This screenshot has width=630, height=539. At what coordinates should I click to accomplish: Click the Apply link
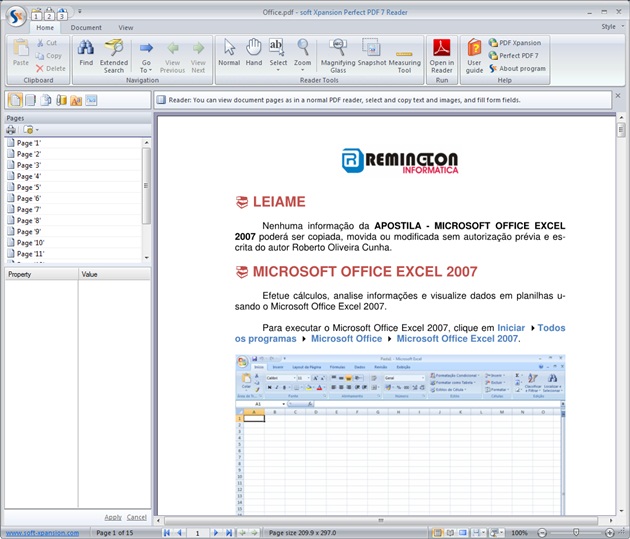point(113,517)
